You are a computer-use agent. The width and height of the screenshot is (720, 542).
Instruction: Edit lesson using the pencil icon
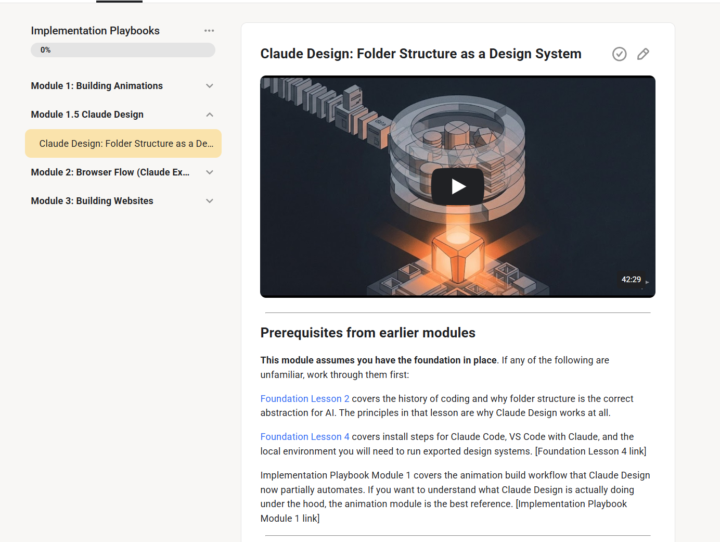pos(643,54)
